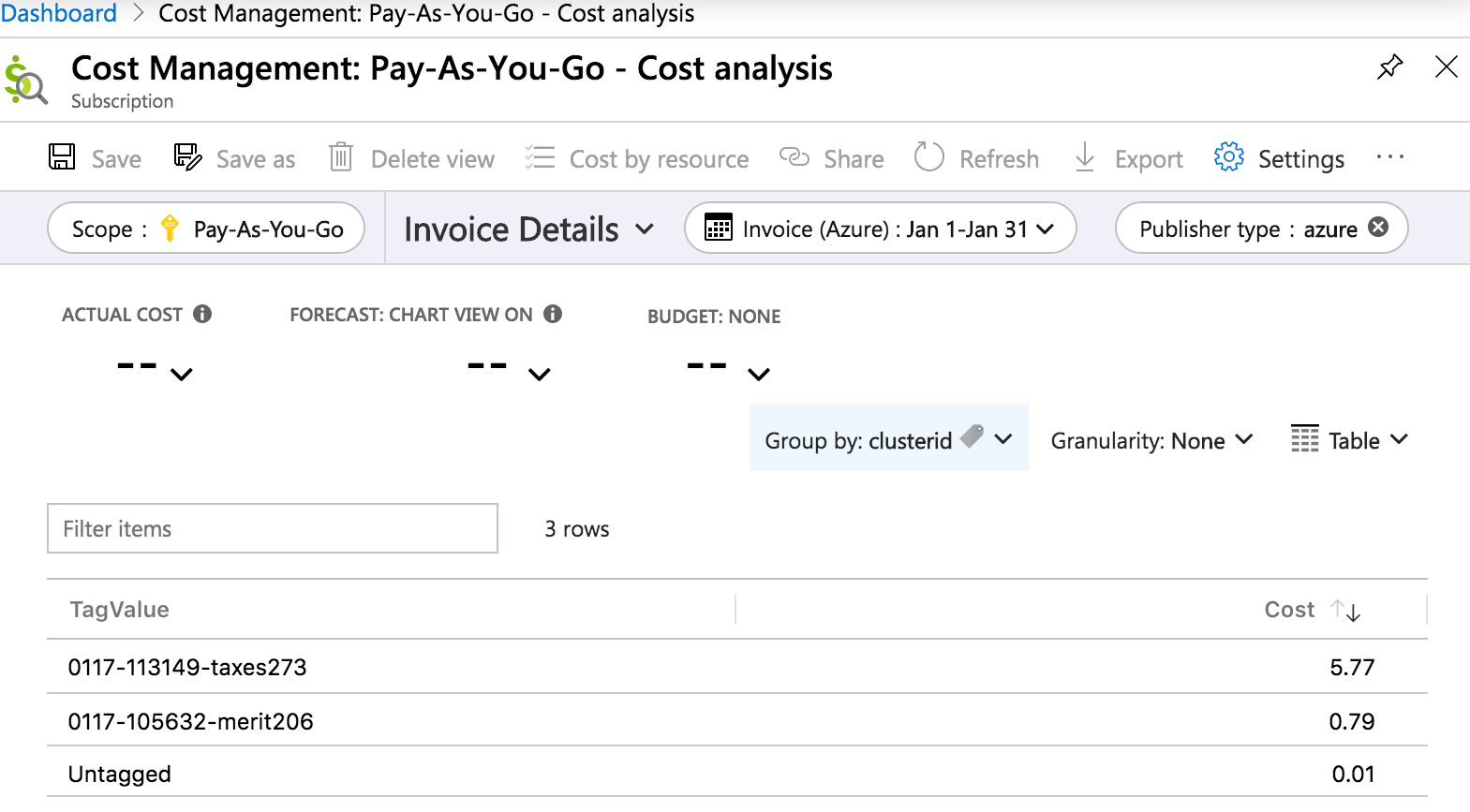Click the 3 rows count label
1470x812 pixels.
pyautogui.click(x=577, y=529)
